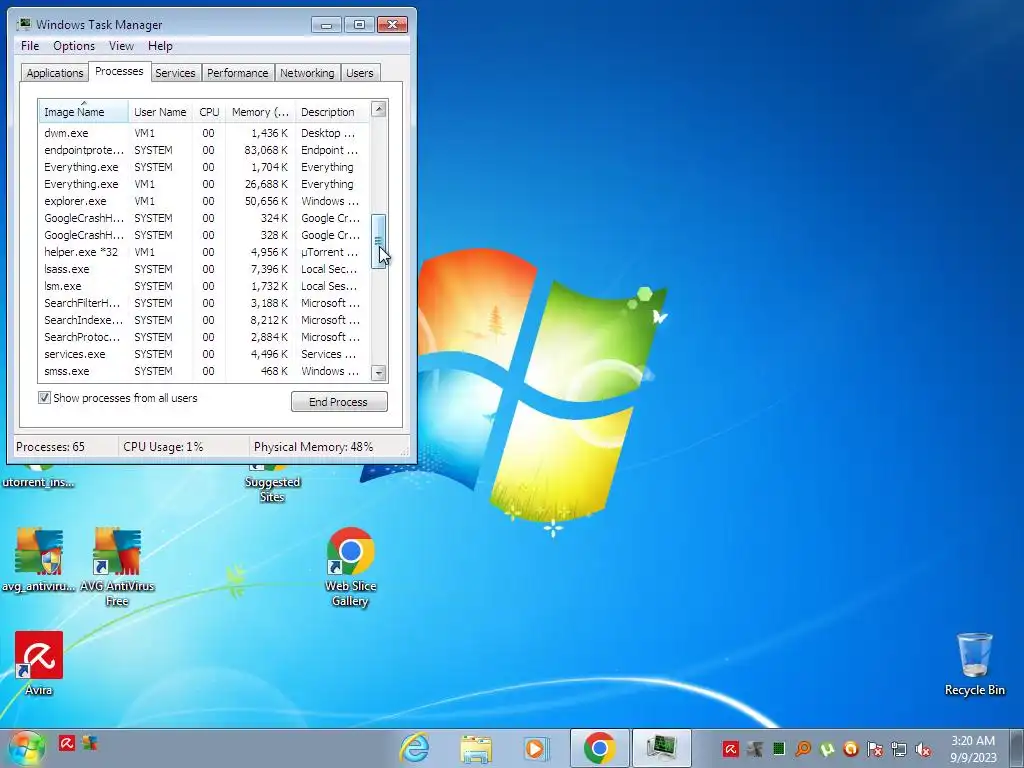
Task: Select the avg_antivirus installer desktop icon
Action: click(x=39, y=560)
